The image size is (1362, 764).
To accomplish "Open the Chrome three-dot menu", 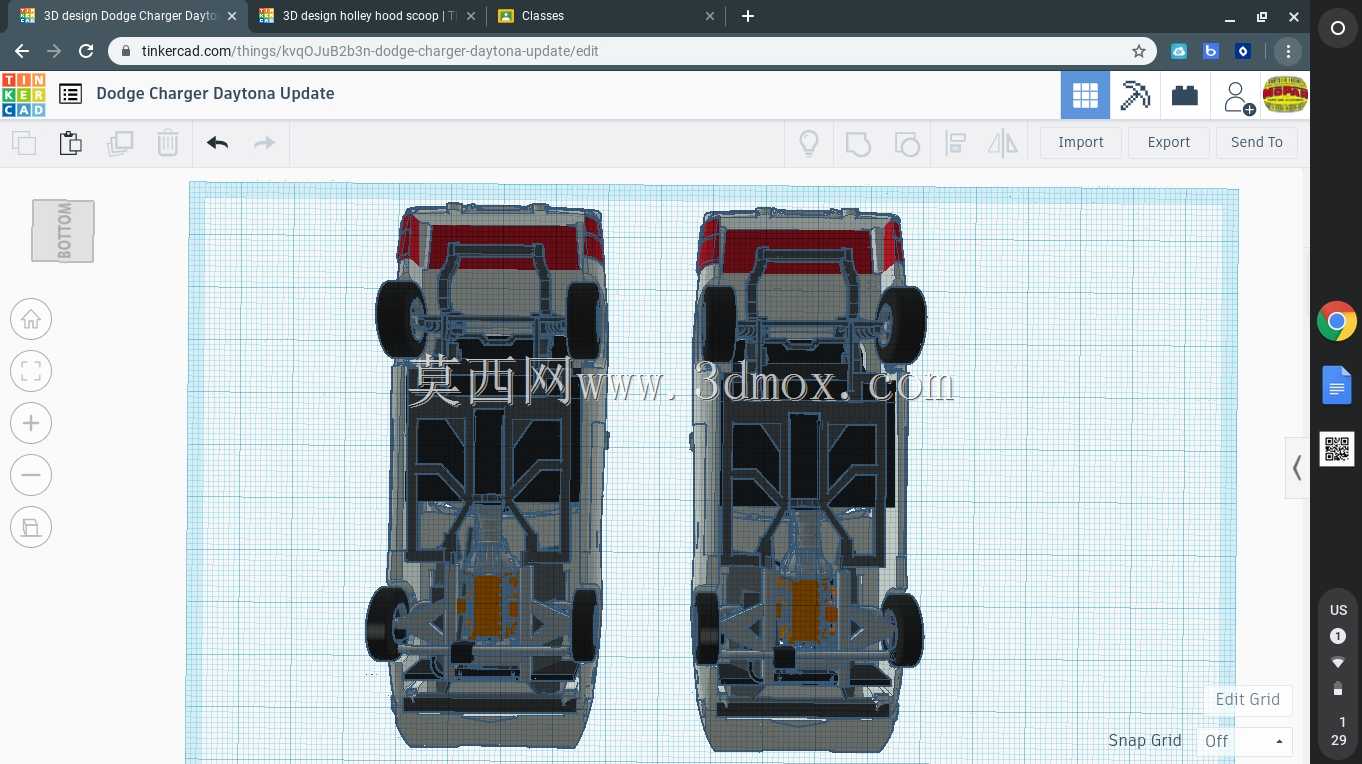I will click(x=1288, y=51).
